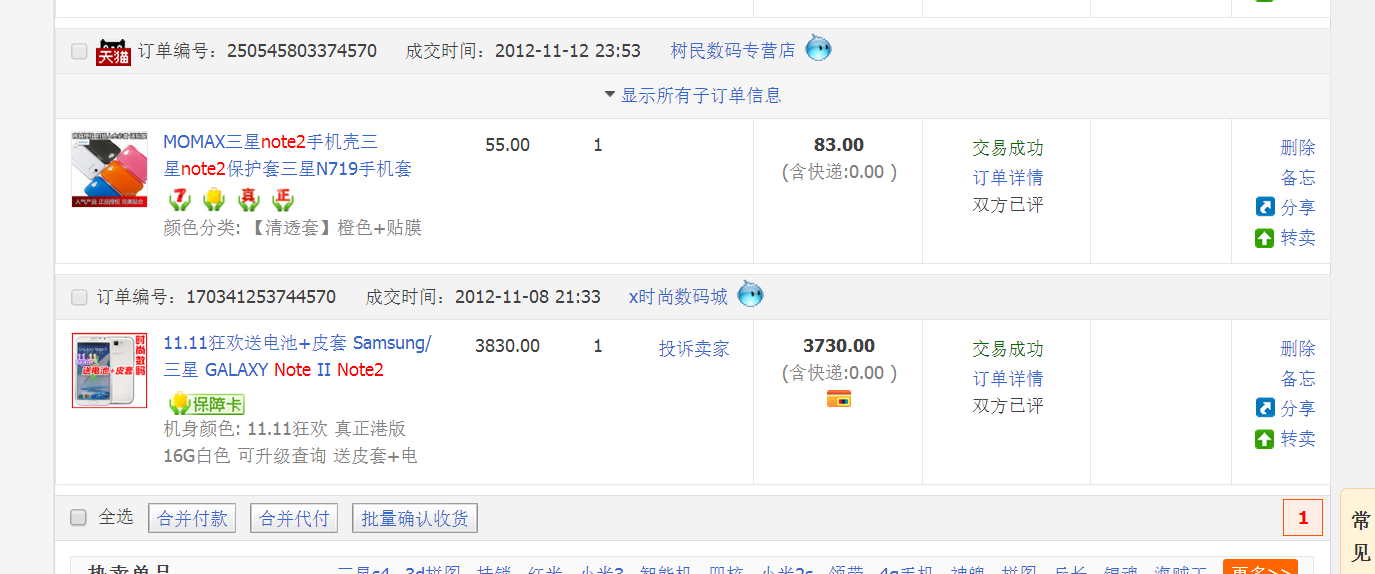This screenshot has height=574, width=1375.
Task: Tick the 全选 select-all checkbox
Action: (78, 517)
